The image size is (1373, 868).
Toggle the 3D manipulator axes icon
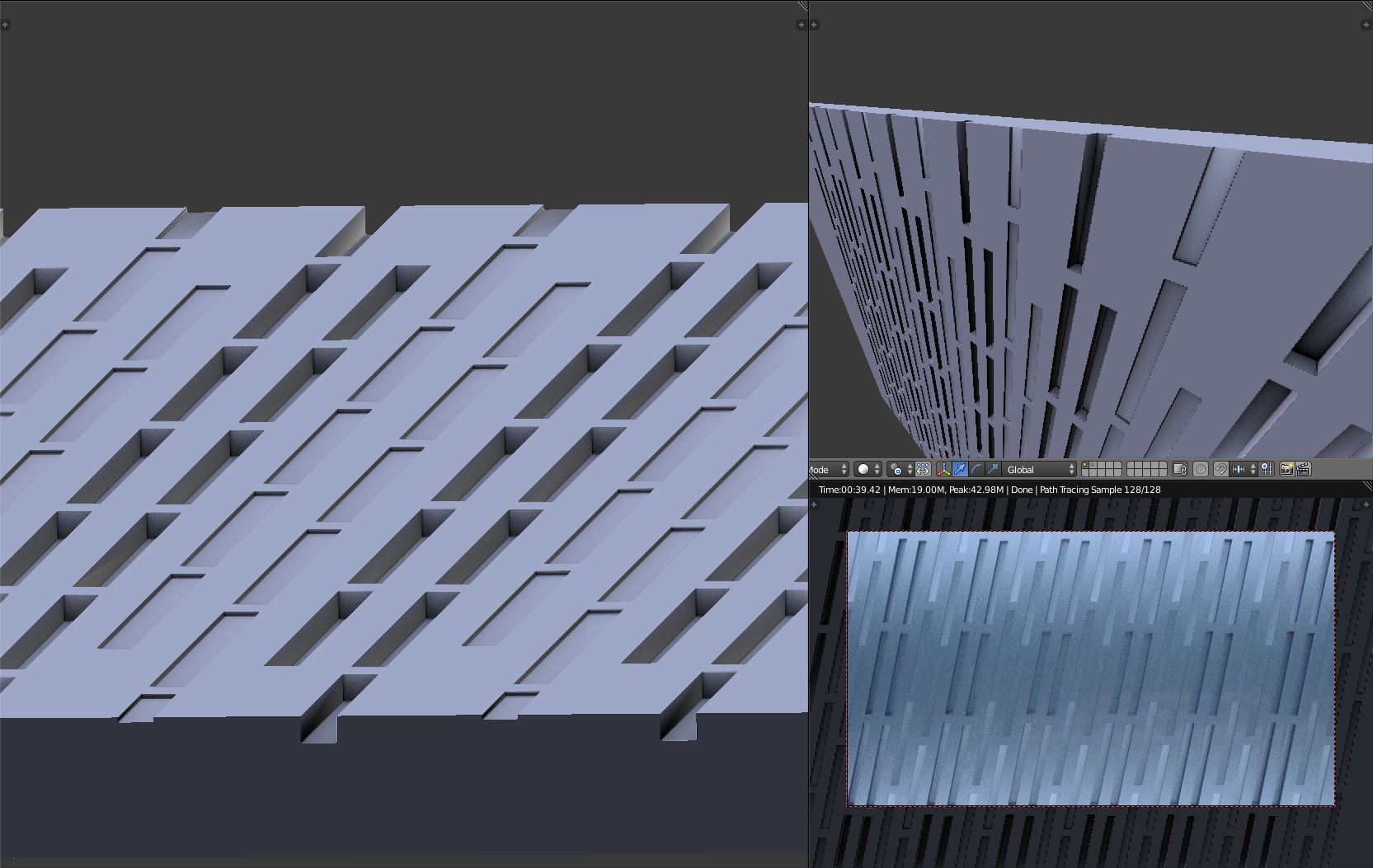[943, 469]
